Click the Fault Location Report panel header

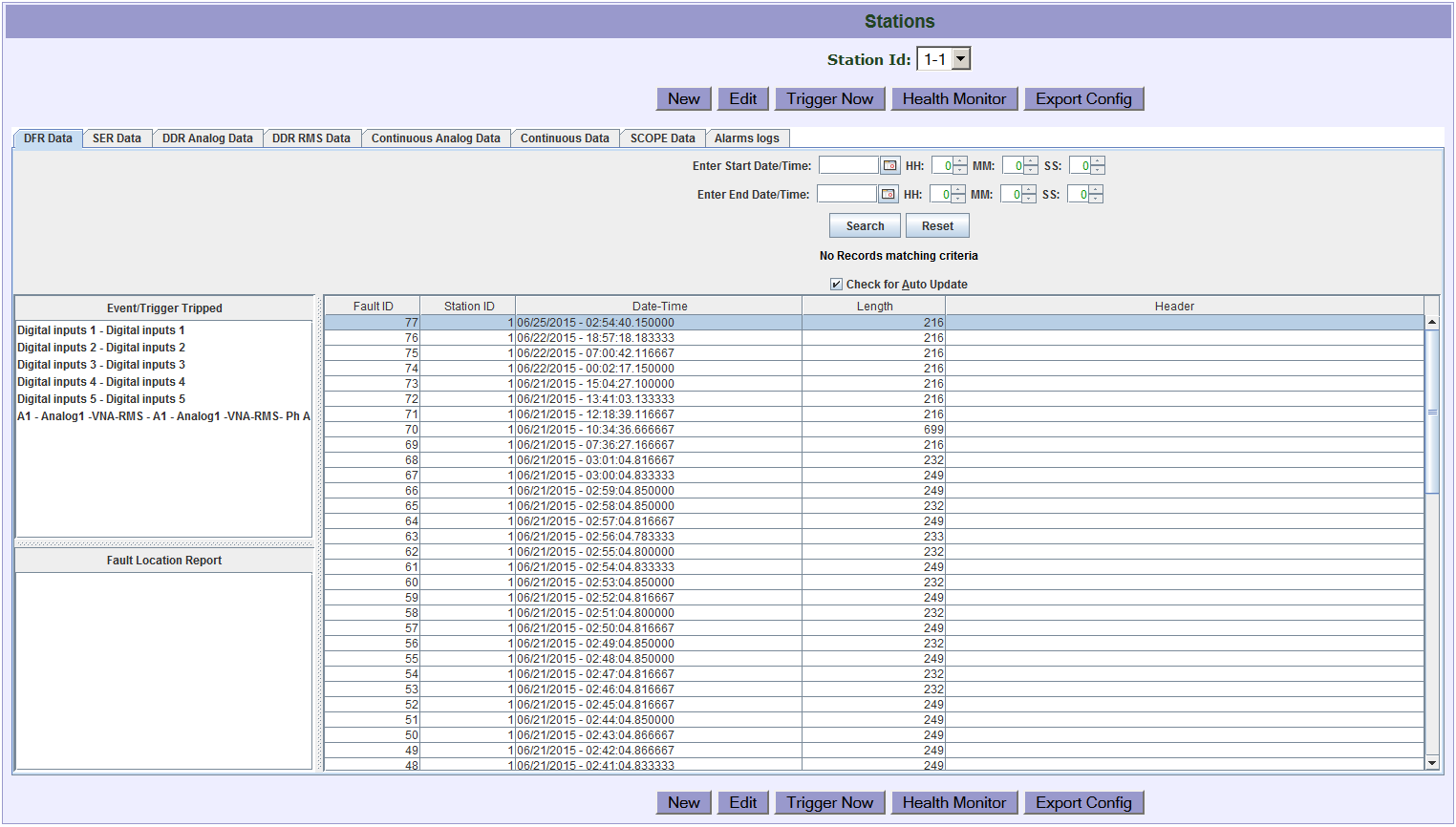point(164,561)
